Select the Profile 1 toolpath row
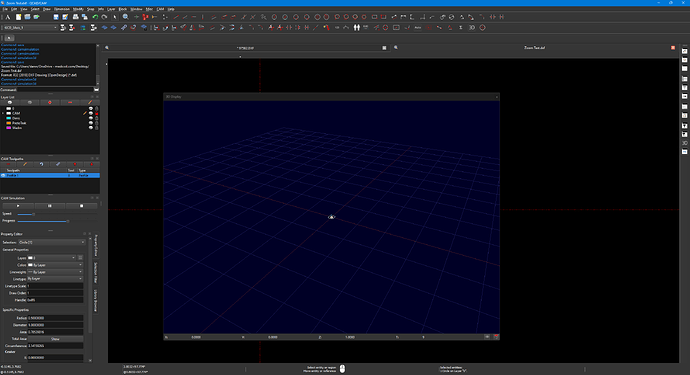Viewport: 690px width, 375px height. pos(50,175)
